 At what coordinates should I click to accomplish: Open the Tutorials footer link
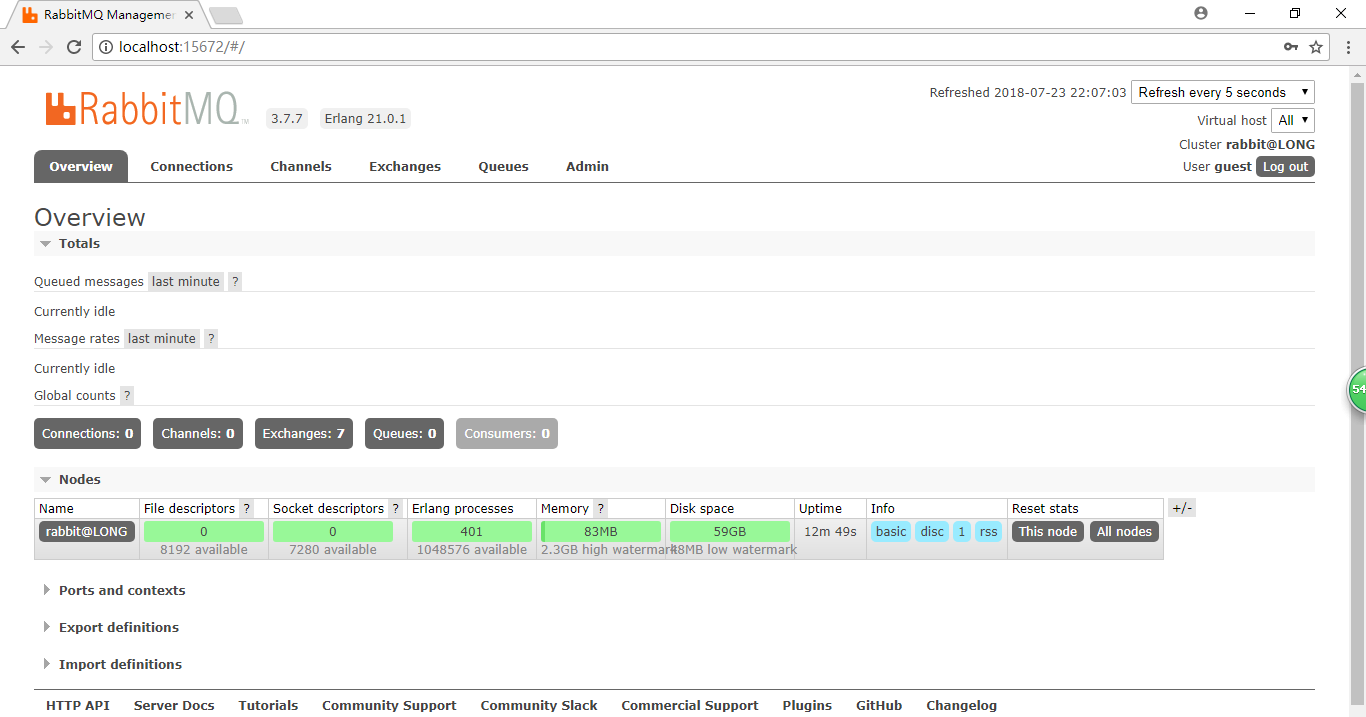point(268,706)
